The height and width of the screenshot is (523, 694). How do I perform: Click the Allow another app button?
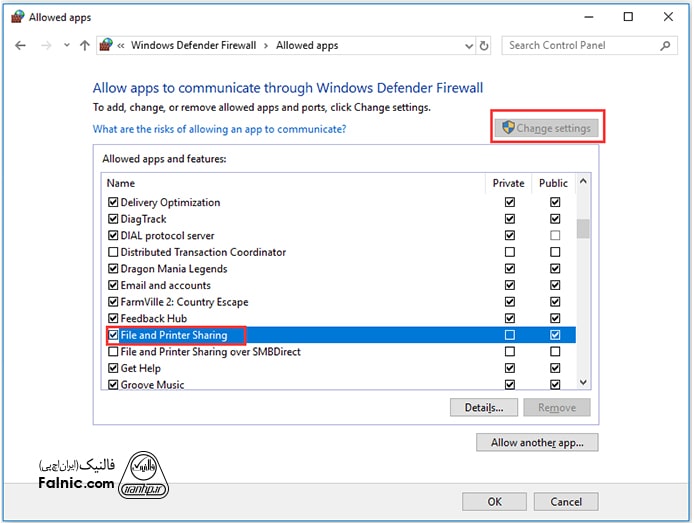(x=537, y=442)
